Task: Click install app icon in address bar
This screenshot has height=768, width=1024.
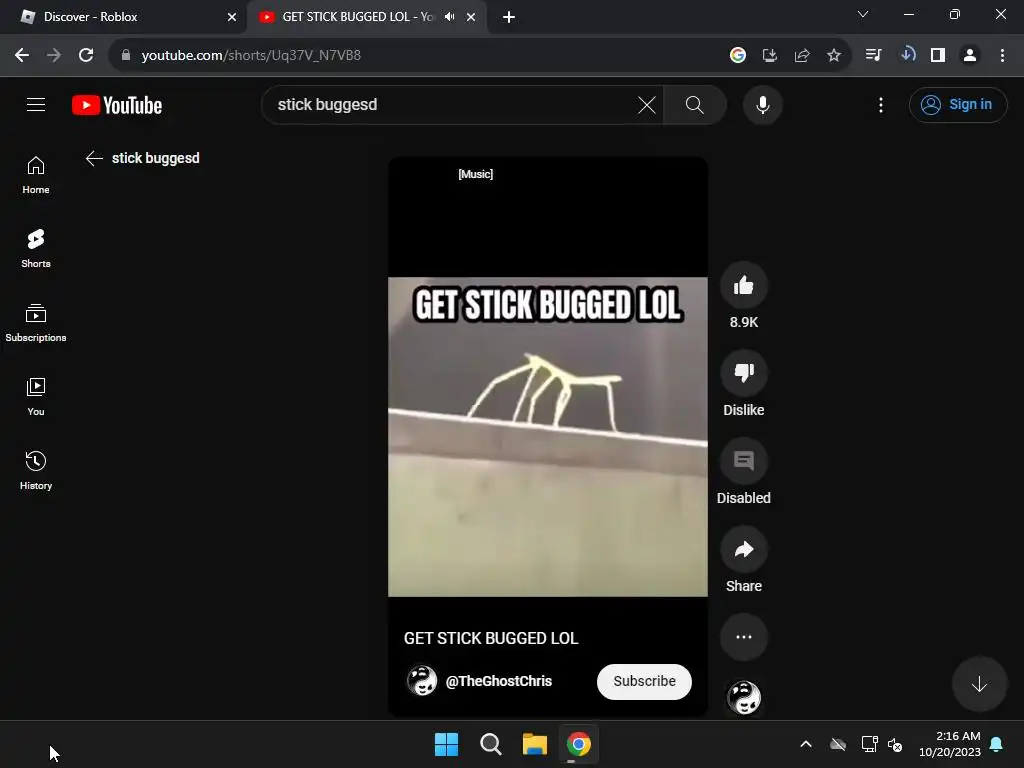Action: (x=770, y=56)
